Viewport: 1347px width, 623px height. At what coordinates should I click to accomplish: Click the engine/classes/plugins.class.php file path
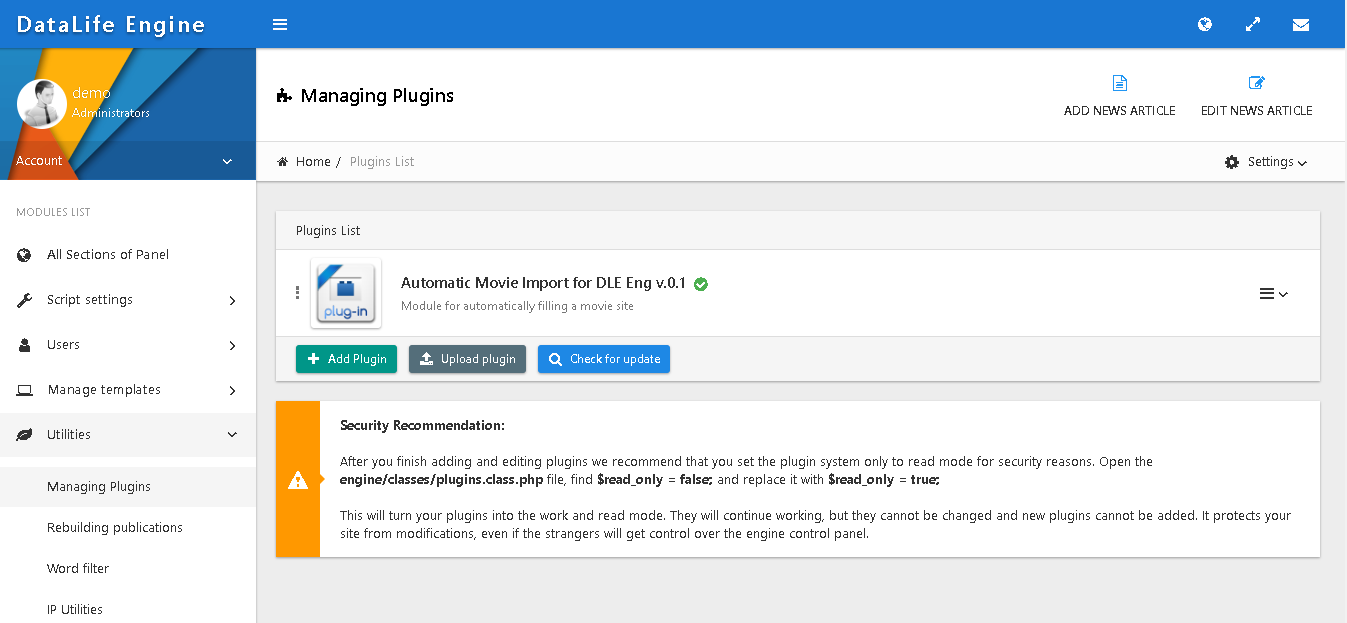(442, 480)
